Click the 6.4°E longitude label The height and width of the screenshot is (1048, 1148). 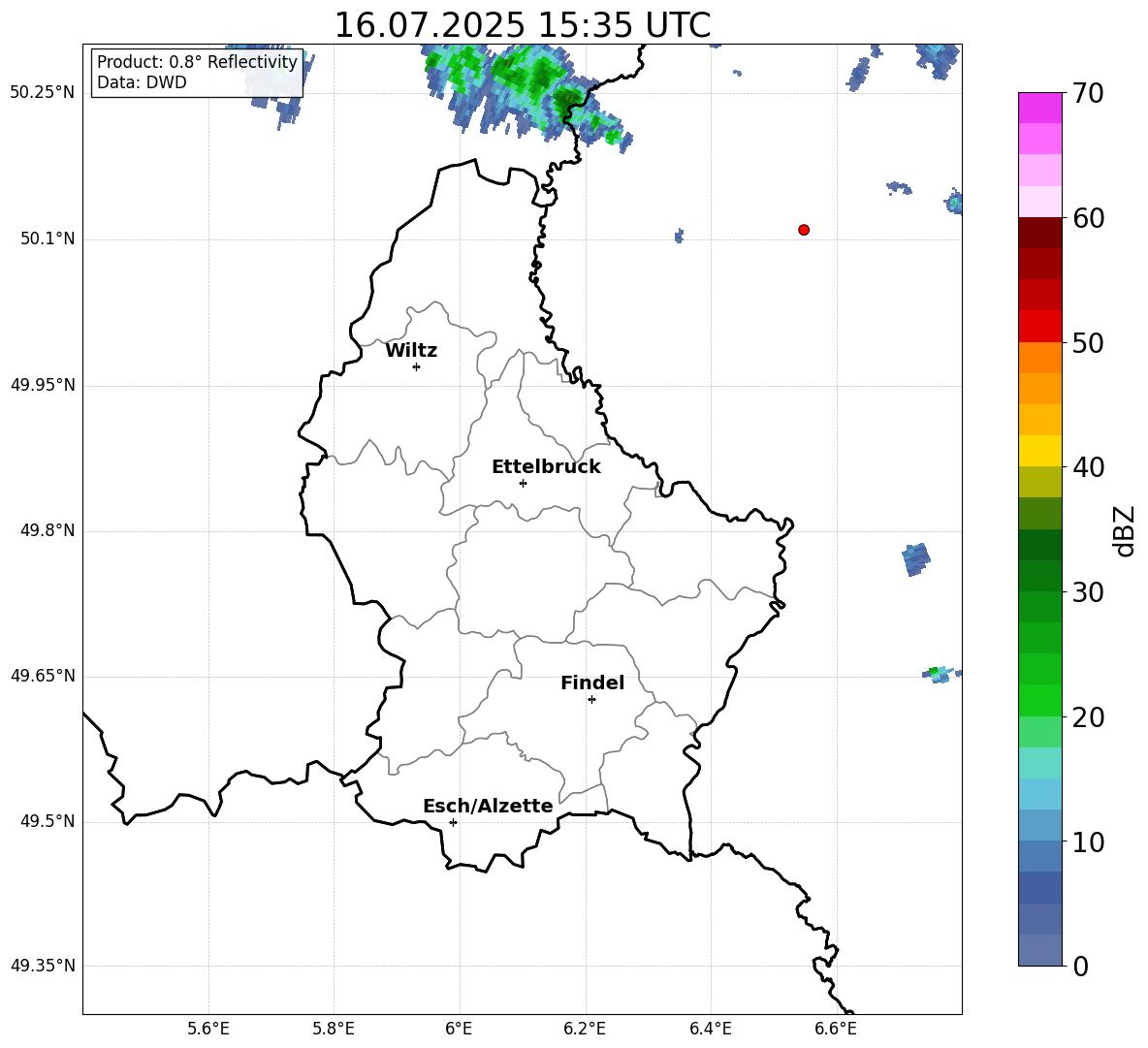pos(710,1029)
